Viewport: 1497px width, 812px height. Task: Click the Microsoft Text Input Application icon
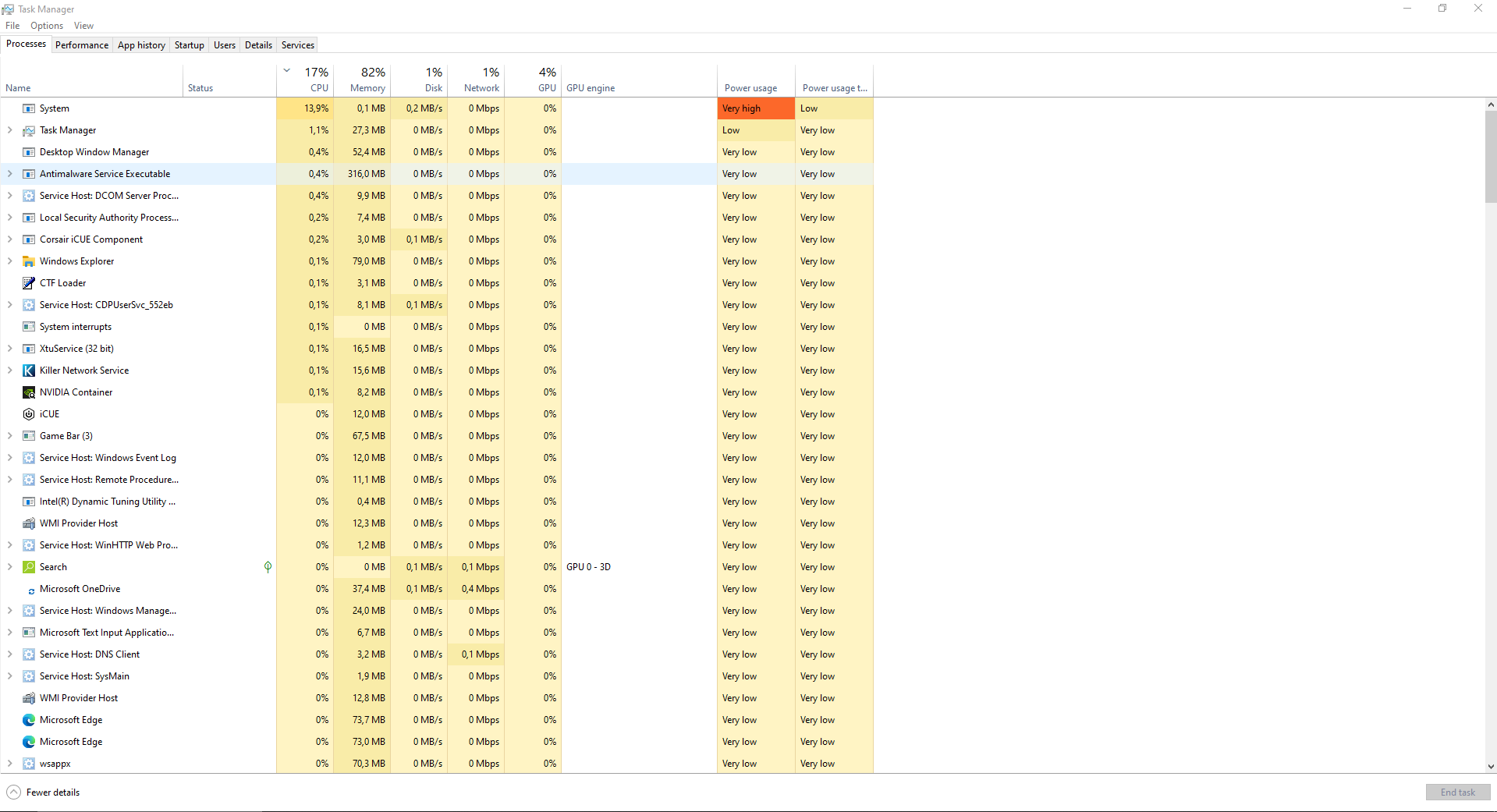29,633
